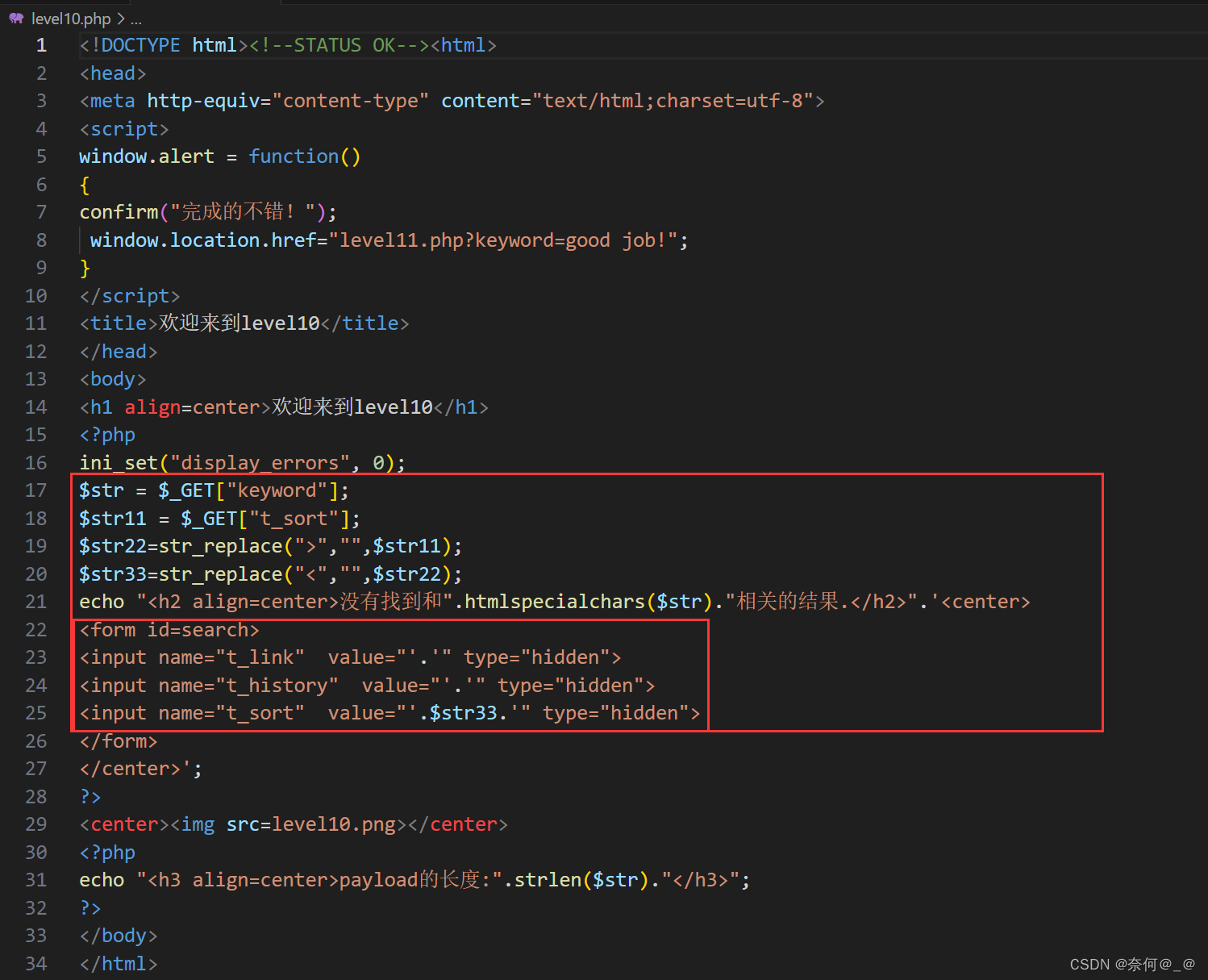
Task: Click the ?> closing tag on line 28
Action: [x=90, y=797]
